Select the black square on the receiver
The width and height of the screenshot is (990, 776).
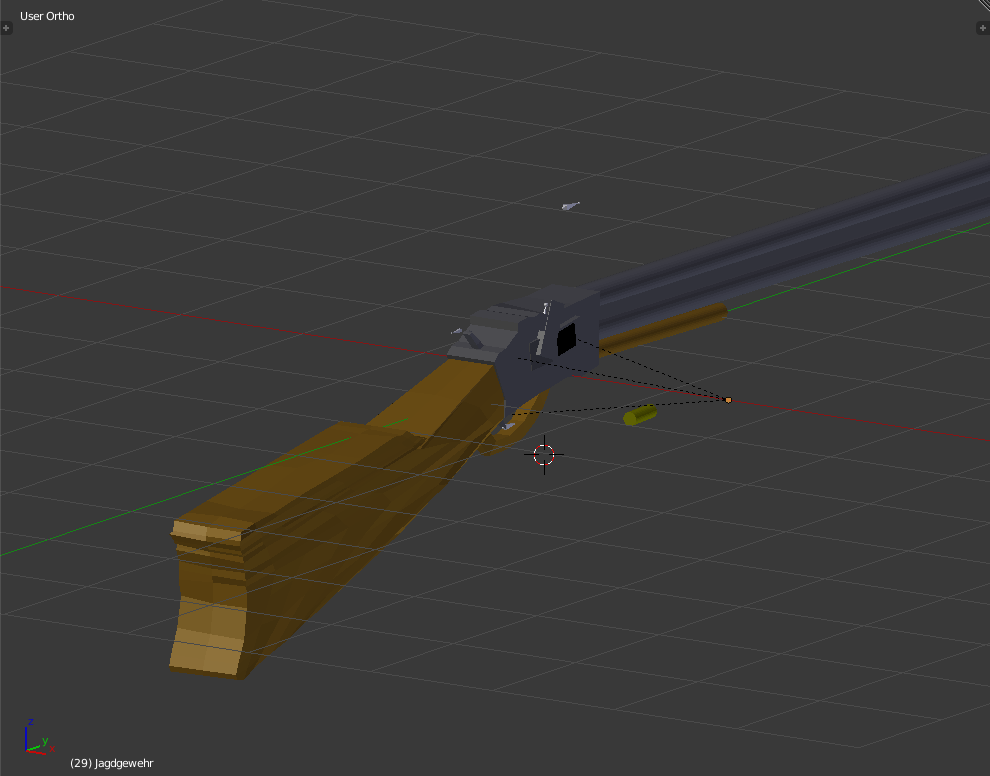566,338
